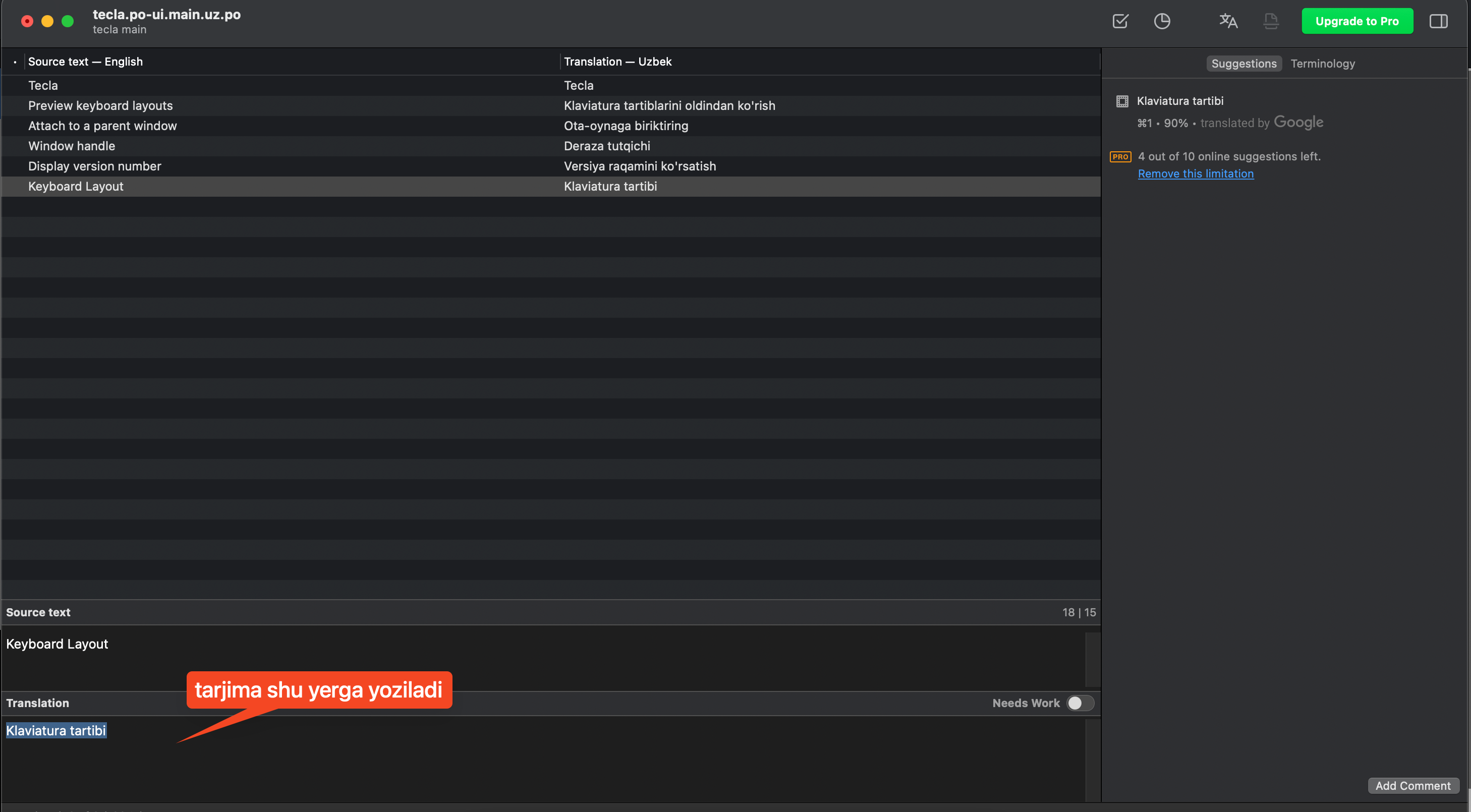
Task: Click the Pre-translate language icon
Action: point(1228,21)
